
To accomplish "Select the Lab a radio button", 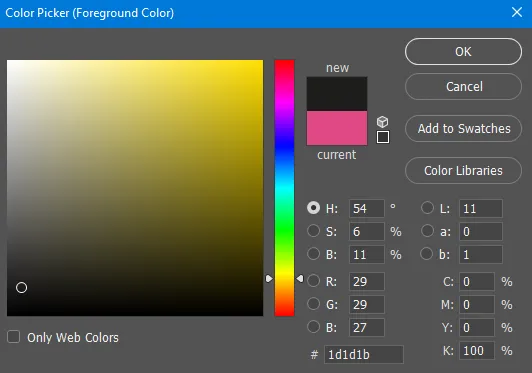I will point(428,231).
